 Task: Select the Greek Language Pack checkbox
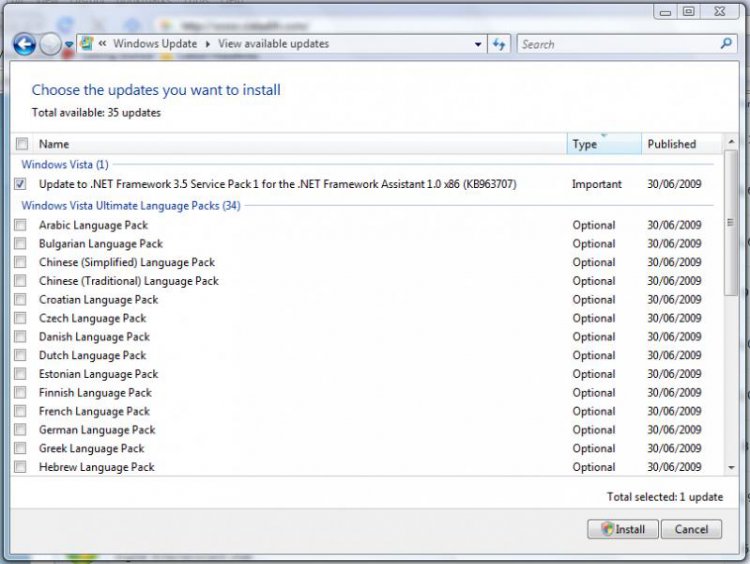coord(20,448)
